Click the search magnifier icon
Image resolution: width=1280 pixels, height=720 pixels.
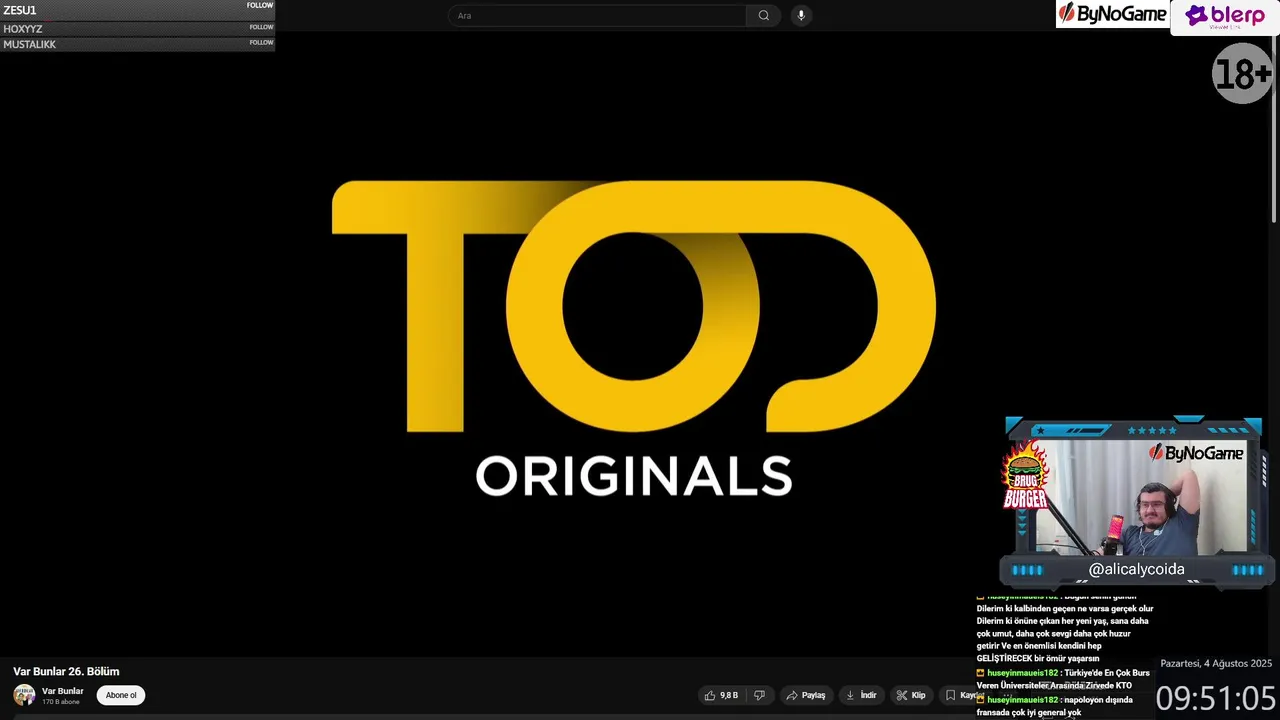point(764,15)
